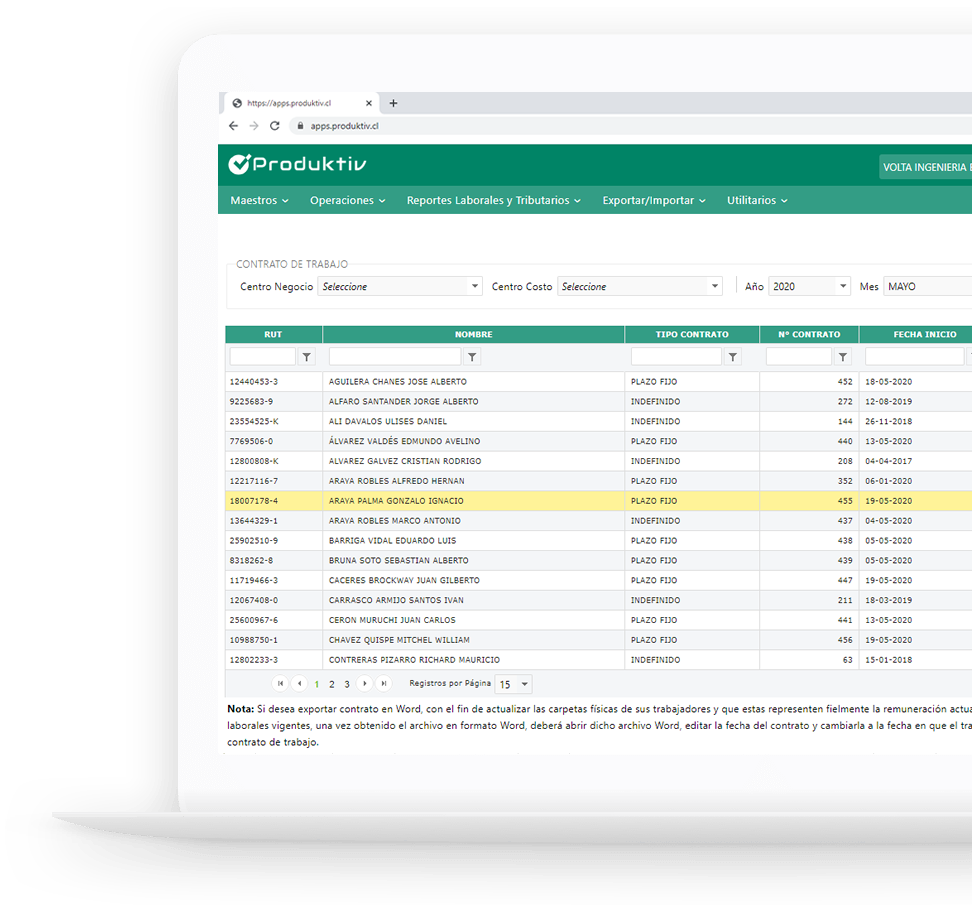Select row ARAYA ROBLES MARCO ANTONIO
This screenshot has height=913, width=972.
pyautogui.click(x=599, y=521)
